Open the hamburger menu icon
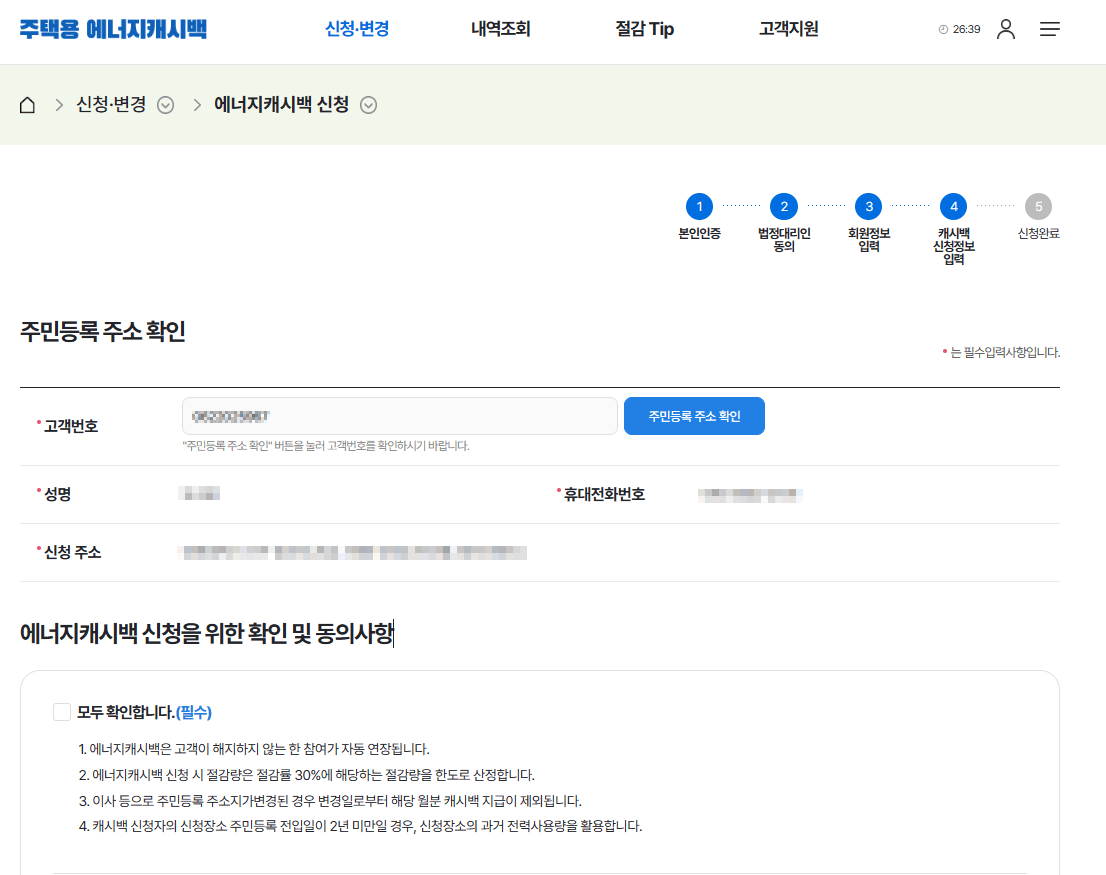This screenshot has height=875, width=1106. 1050,29
